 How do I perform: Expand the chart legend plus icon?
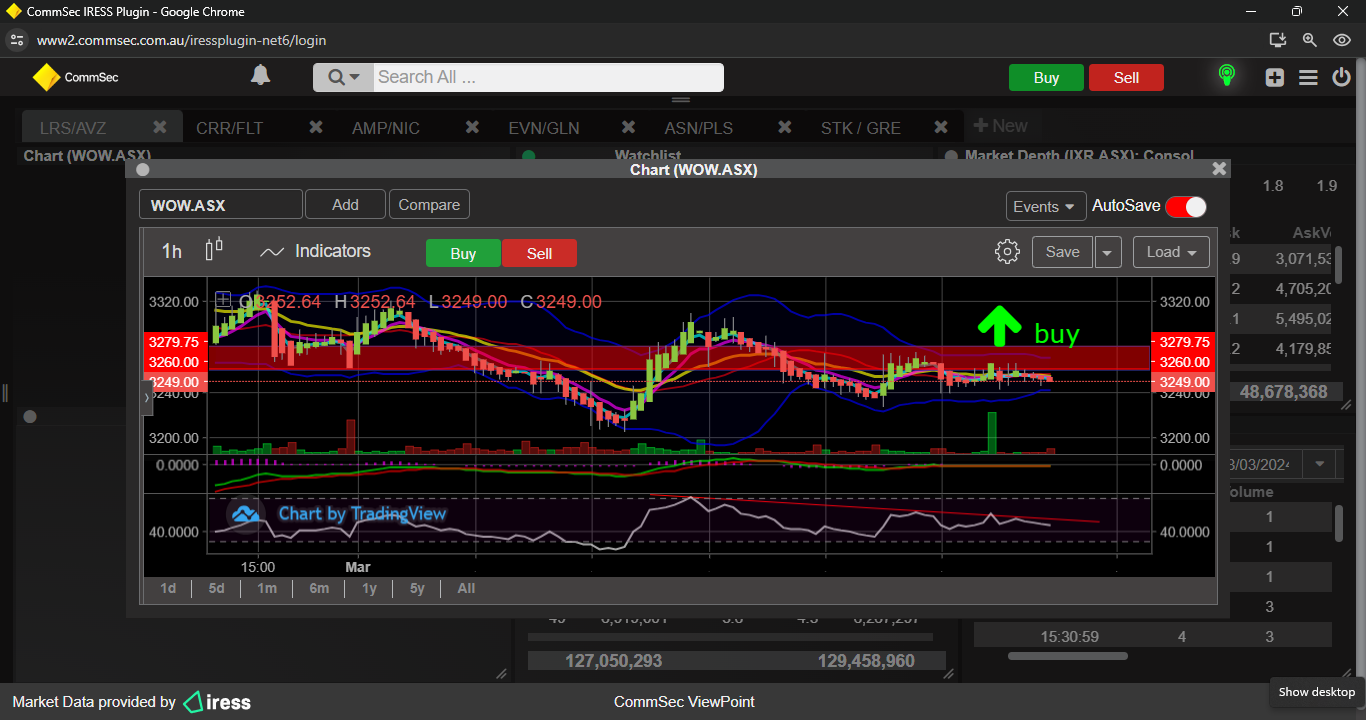223,299
